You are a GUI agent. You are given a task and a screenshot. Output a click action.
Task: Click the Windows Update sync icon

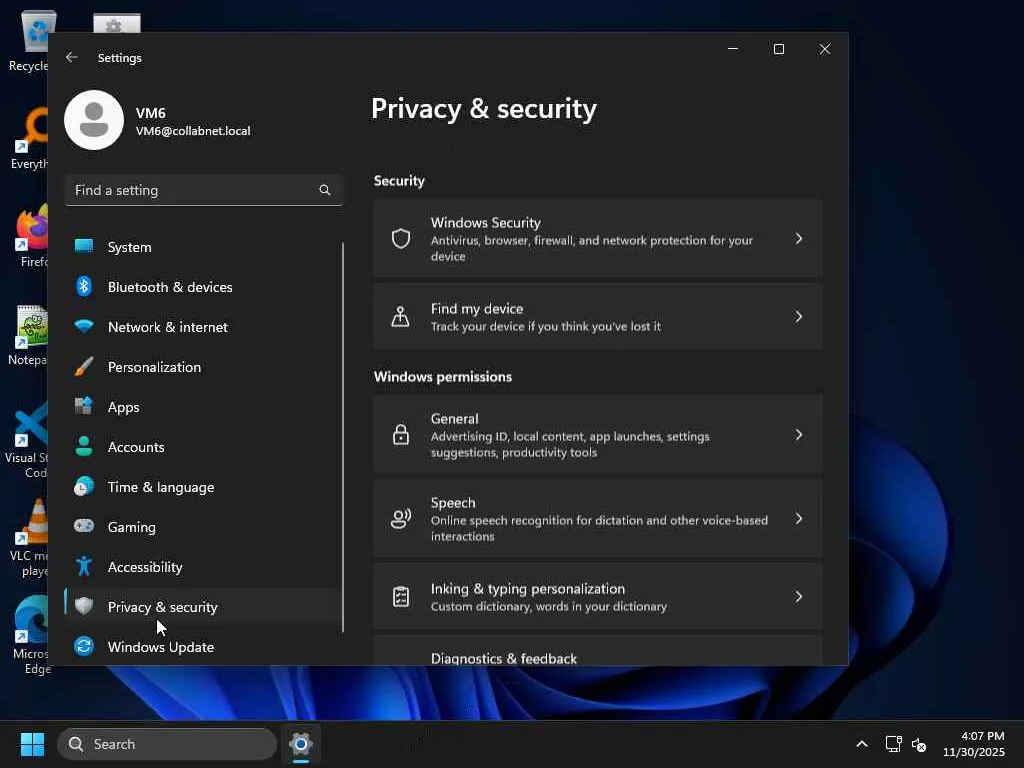click(84, 646)
